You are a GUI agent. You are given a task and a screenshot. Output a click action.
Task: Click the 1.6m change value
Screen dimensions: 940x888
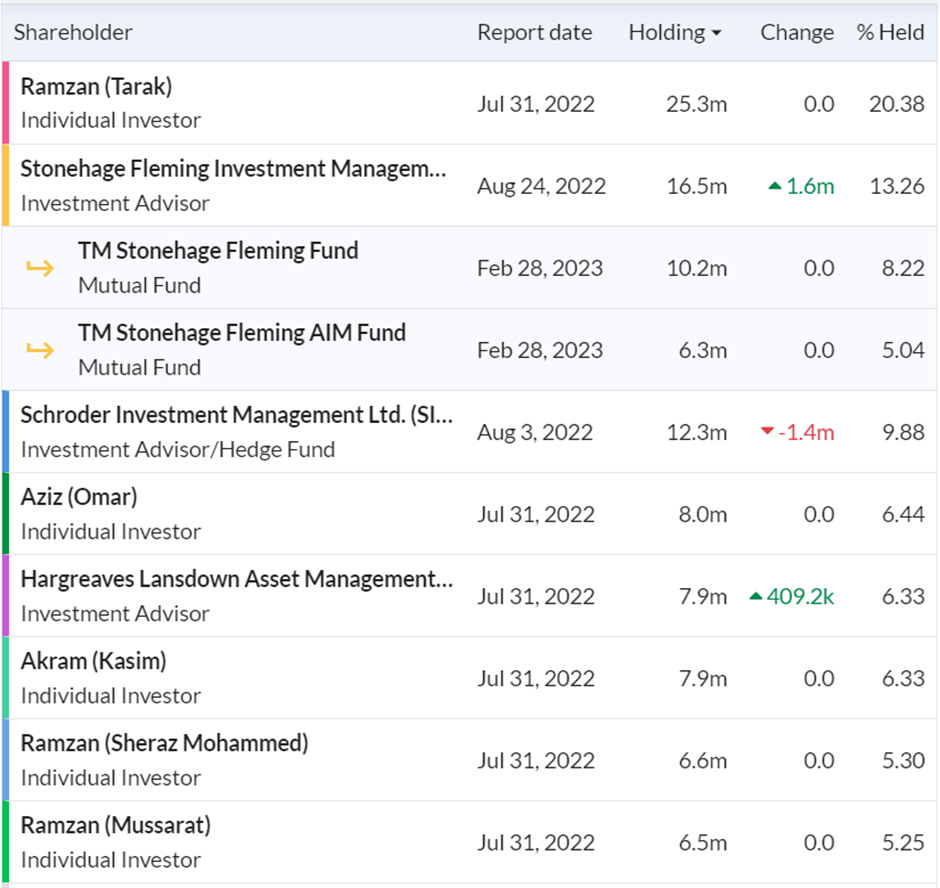[x=810, y=186]
